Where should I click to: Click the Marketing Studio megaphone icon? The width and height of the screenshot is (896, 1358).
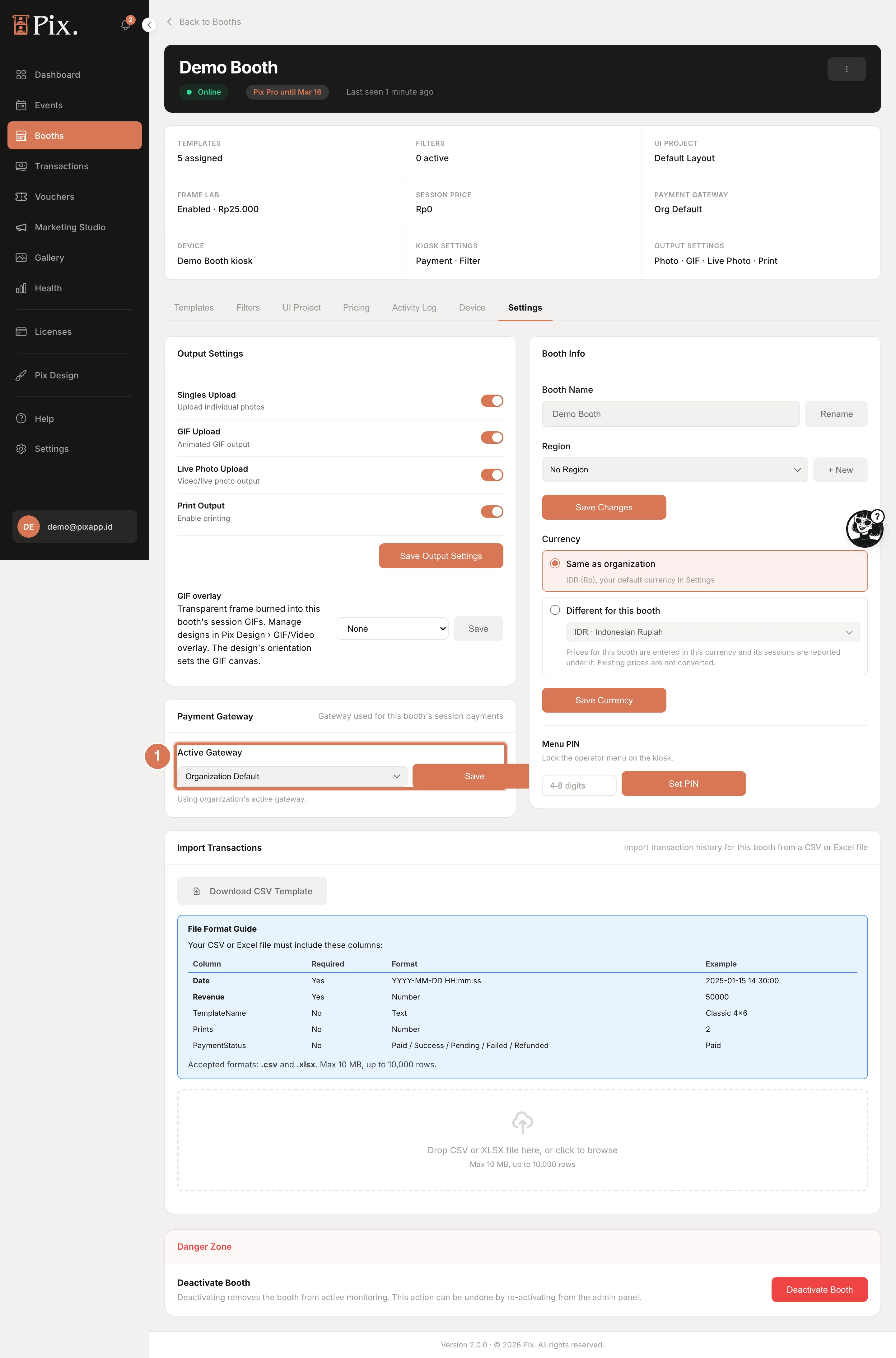(21, 227)
